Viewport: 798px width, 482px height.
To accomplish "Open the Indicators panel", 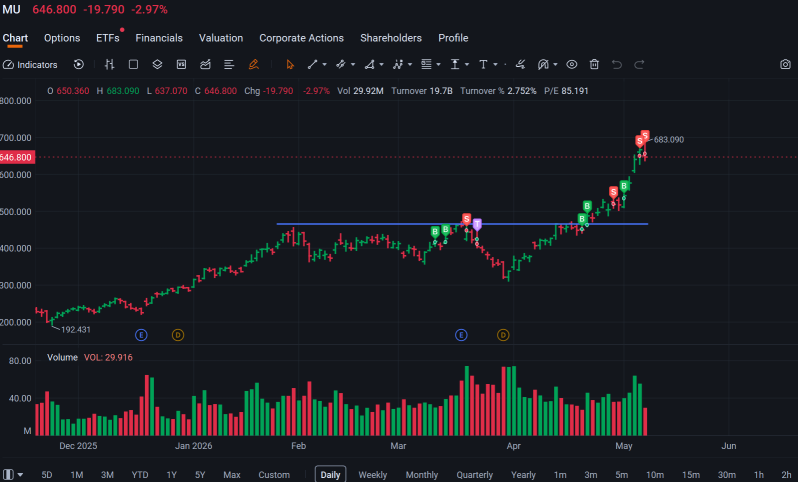I will (30, 65).
